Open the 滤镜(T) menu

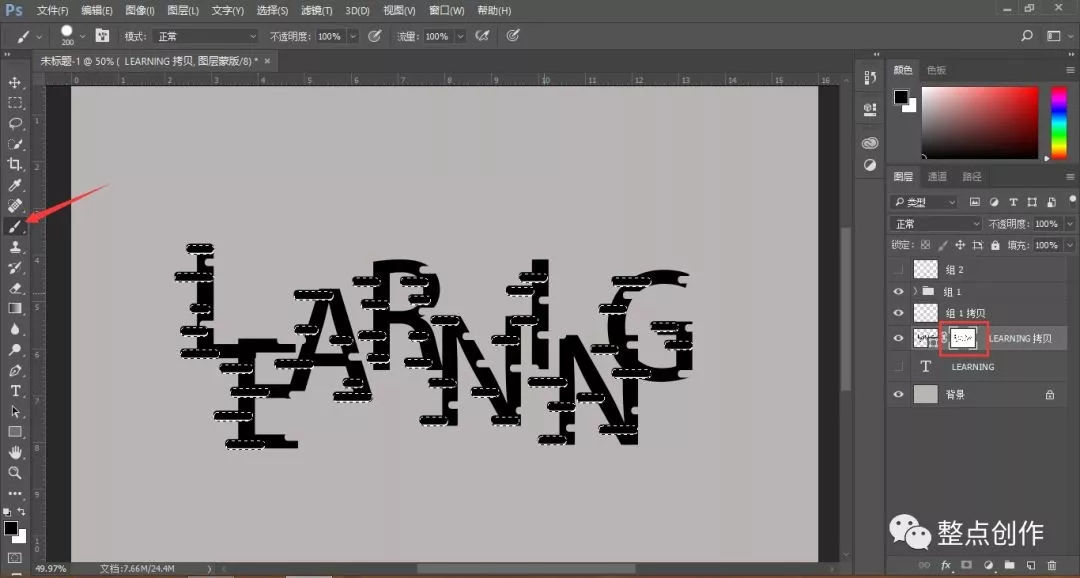[x=317, y=10]
